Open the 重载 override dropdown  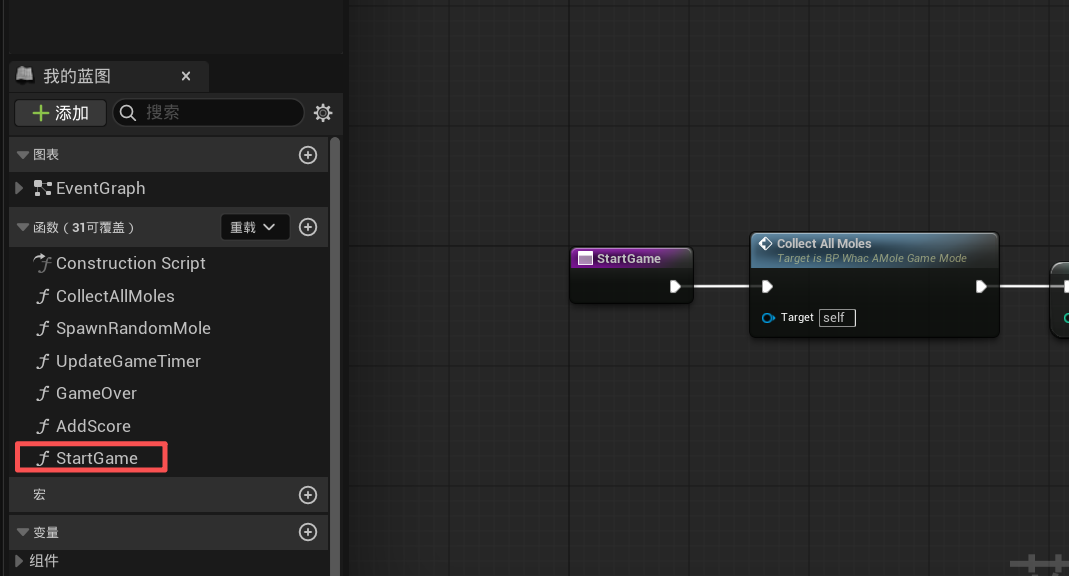(255, 227)
